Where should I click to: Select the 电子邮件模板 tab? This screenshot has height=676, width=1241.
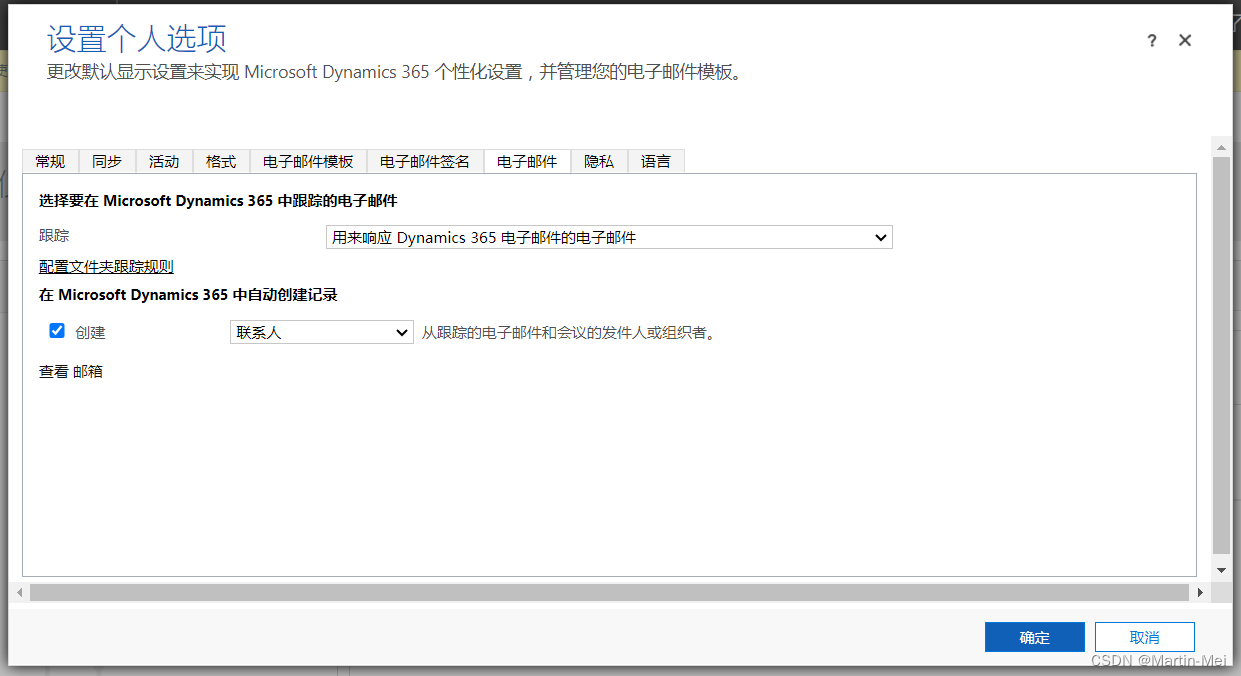tap(308, 161)
